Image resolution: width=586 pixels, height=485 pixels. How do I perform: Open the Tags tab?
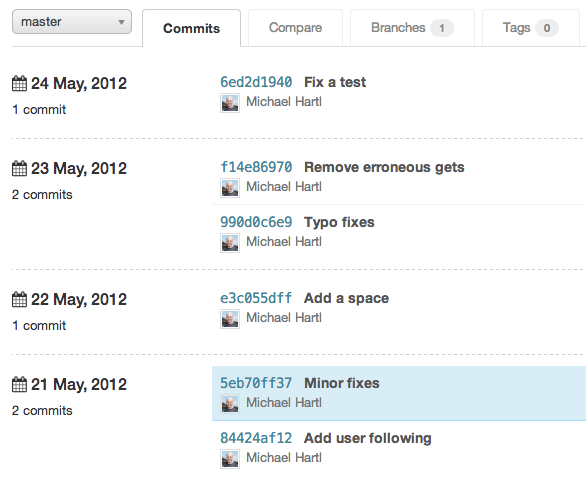531,28
